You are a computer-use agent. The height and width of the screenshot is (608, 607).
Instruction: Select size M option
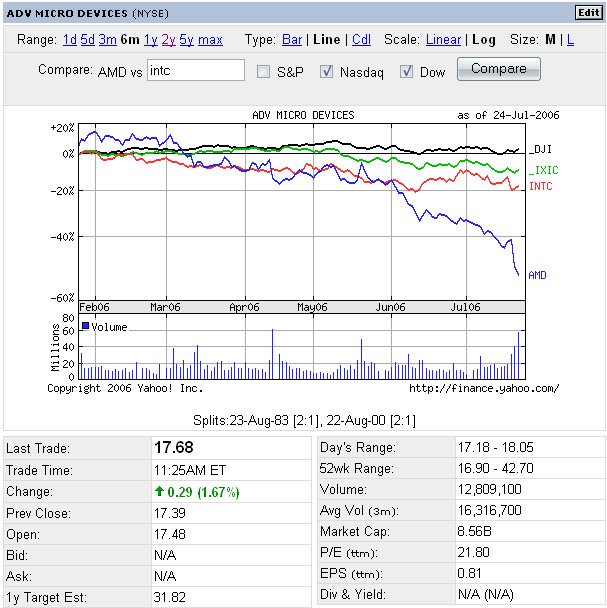coord(550,40)
